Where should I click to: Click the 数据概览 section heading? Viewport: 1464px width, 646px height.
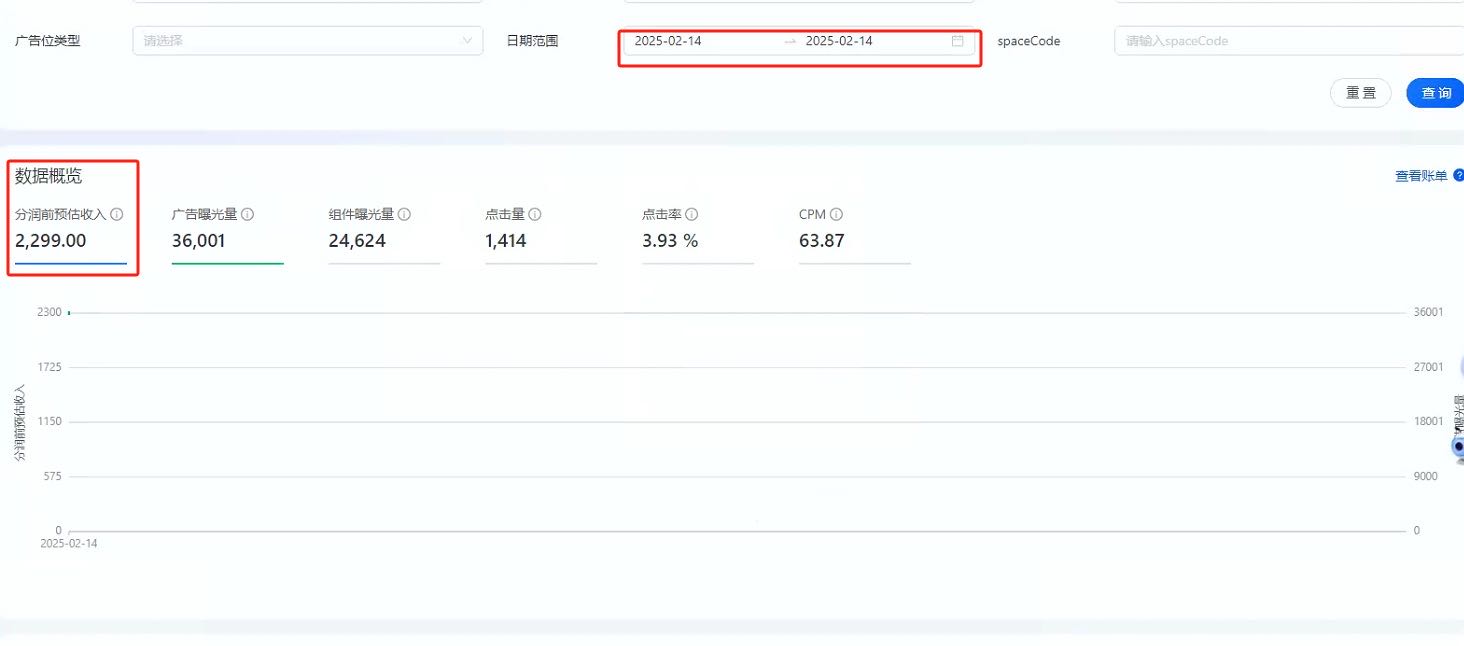[48, 177]
